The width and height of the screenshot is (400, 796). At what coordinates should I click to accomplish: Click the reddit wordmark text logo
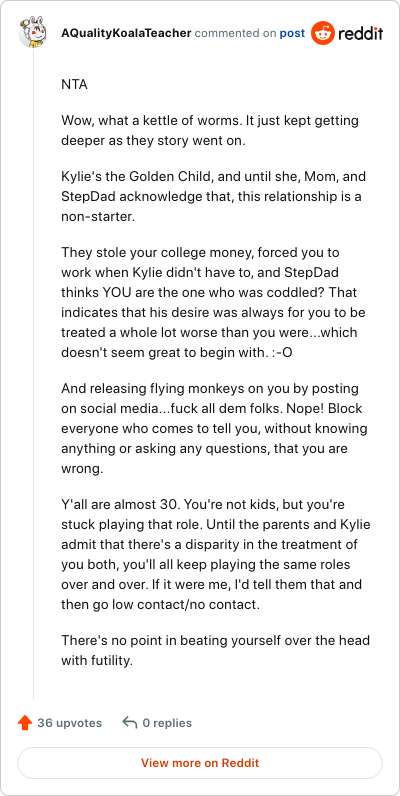[360, 34]
